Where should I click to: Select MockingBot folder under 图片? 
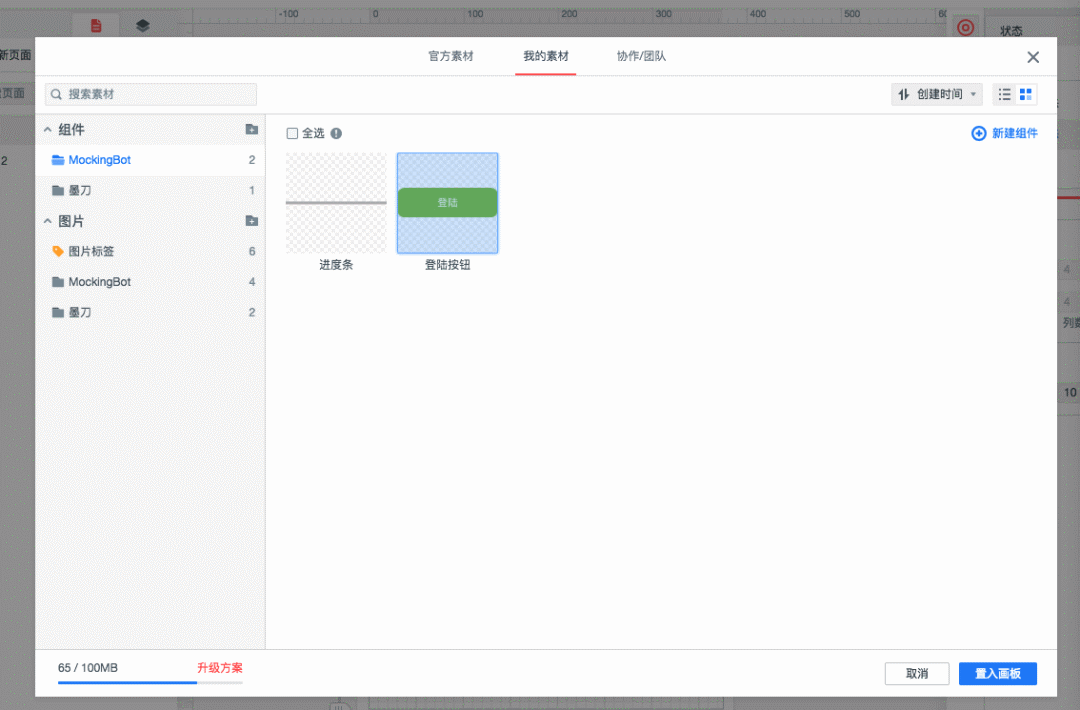(x=150, y=282)
